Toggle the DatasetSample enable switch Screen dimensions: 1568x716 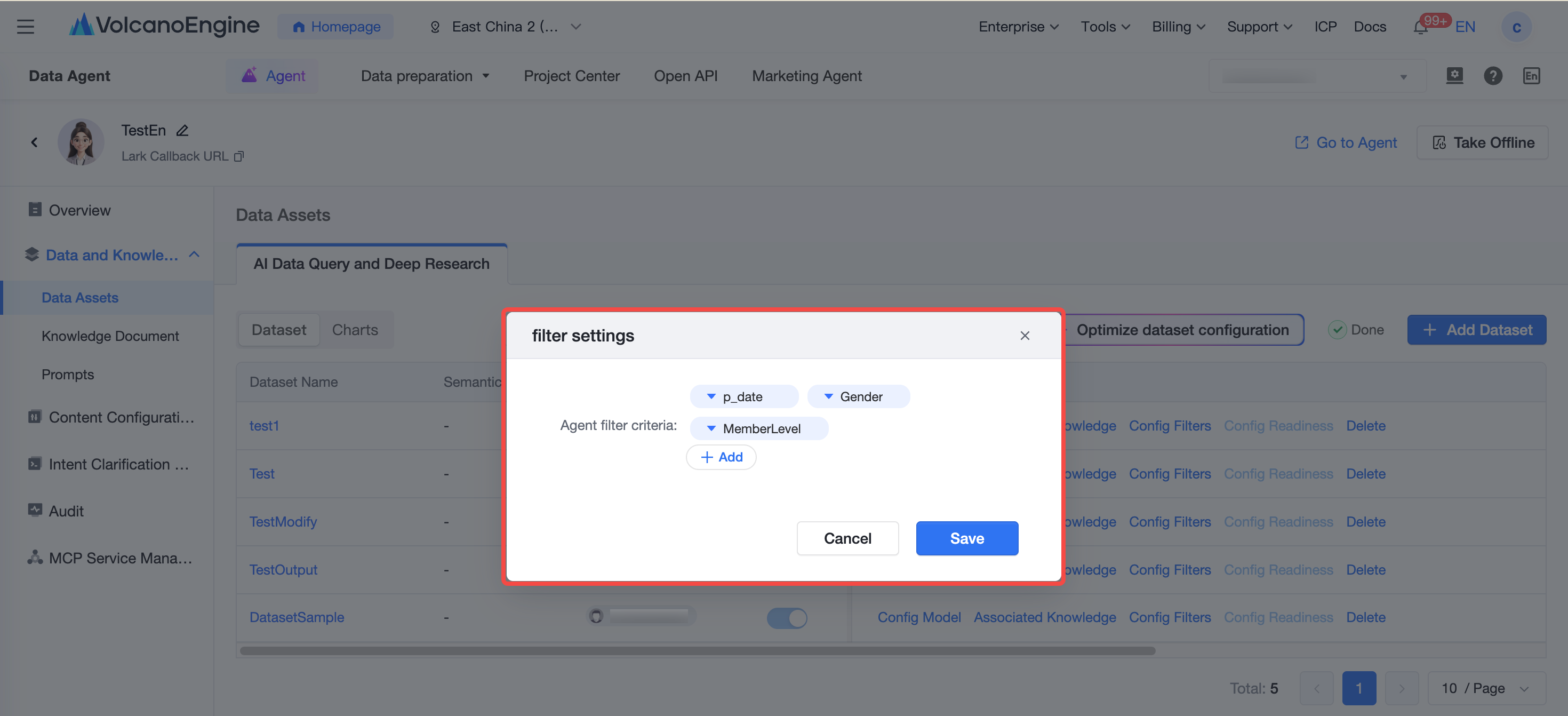point(787,617)
